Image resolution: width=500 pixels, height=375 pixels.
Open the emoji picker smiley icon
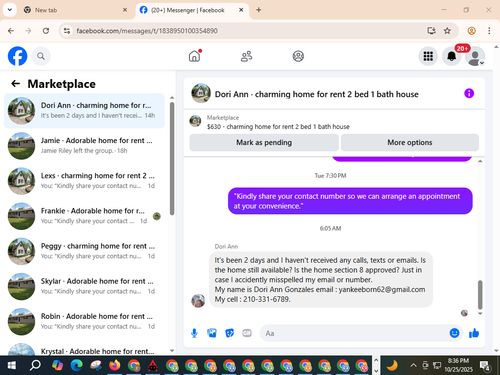coord(454,333)
